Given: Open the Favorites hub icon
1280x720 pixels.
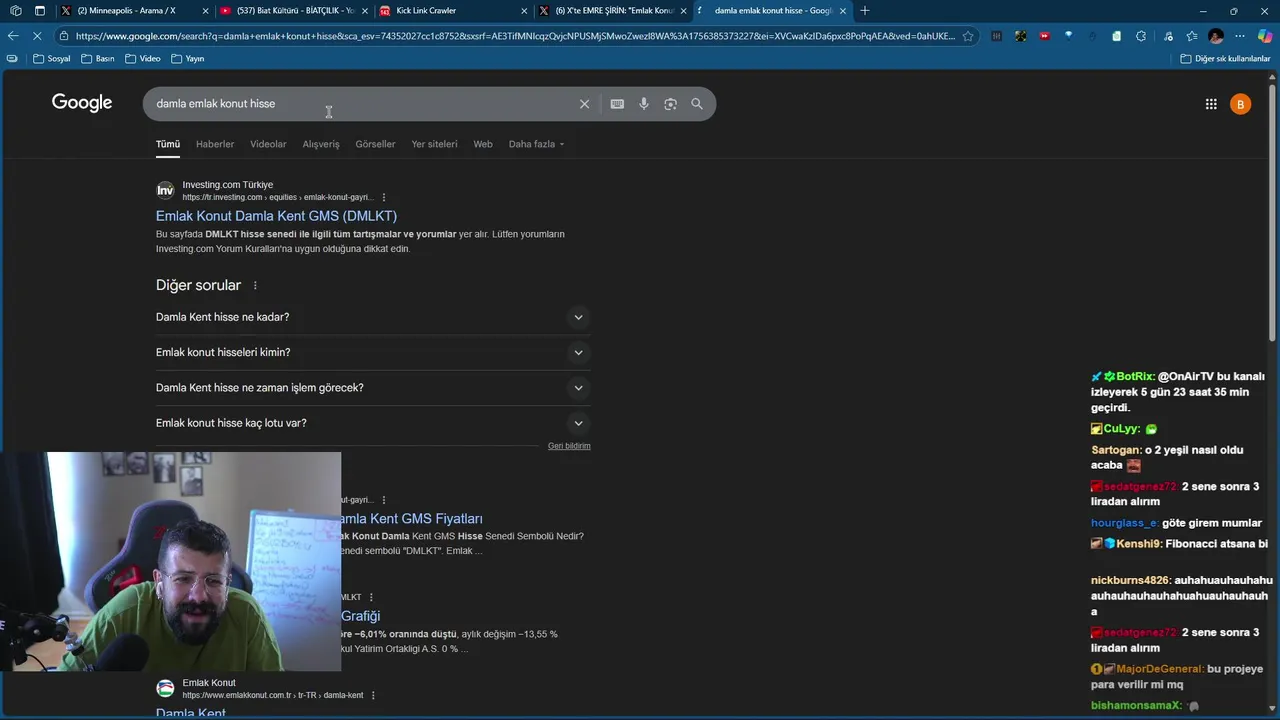Looking at the screenshot, I should pyautogui.click(x=1190, y=36).
